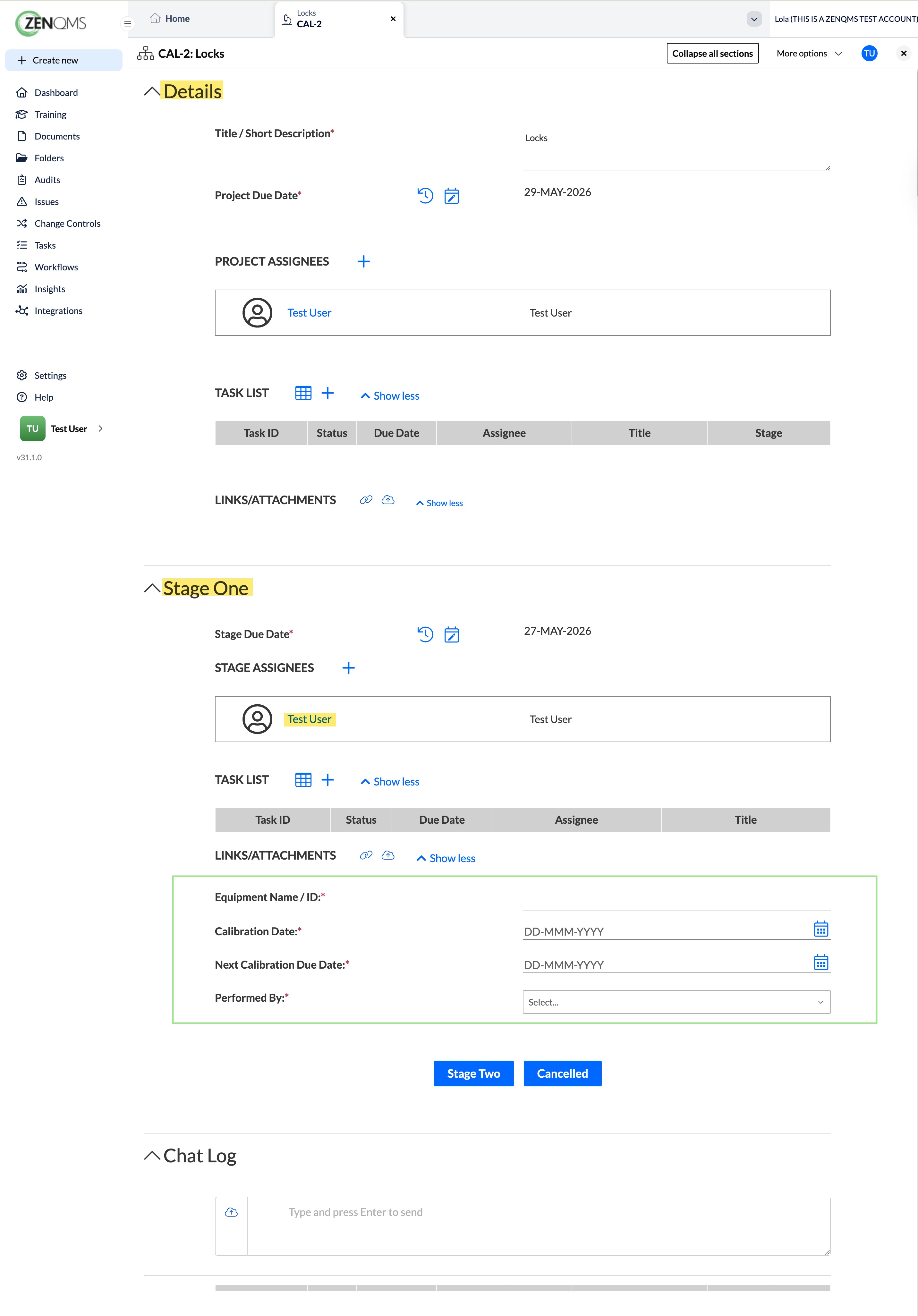The height and width of the screenshot is (1316, 918).
Task: Add link icon in Details Links/Attachments
Action: point(366,500)
